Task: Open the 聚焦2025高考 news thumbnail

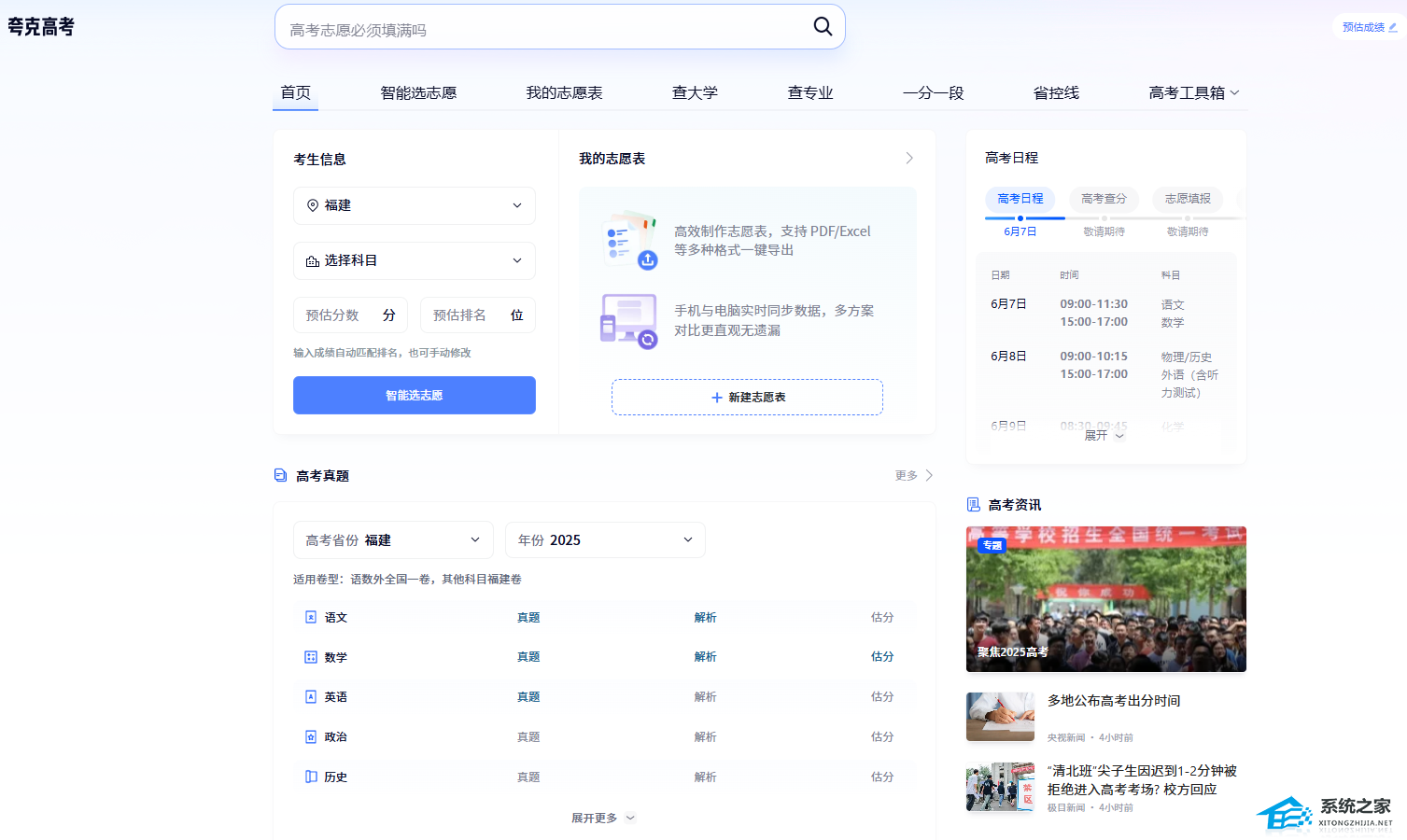Action: click(1105, 599)
